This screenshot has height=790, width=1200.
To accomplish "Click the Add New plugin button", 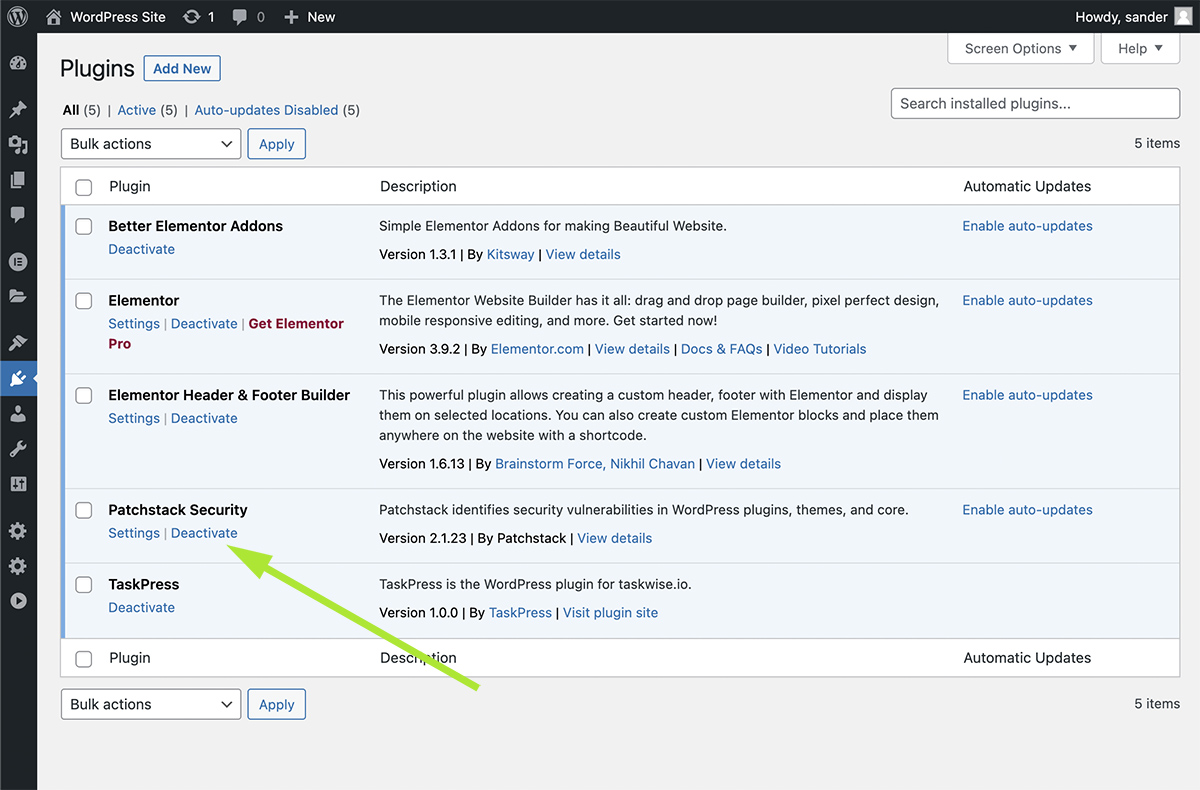I will pos(182,68).
